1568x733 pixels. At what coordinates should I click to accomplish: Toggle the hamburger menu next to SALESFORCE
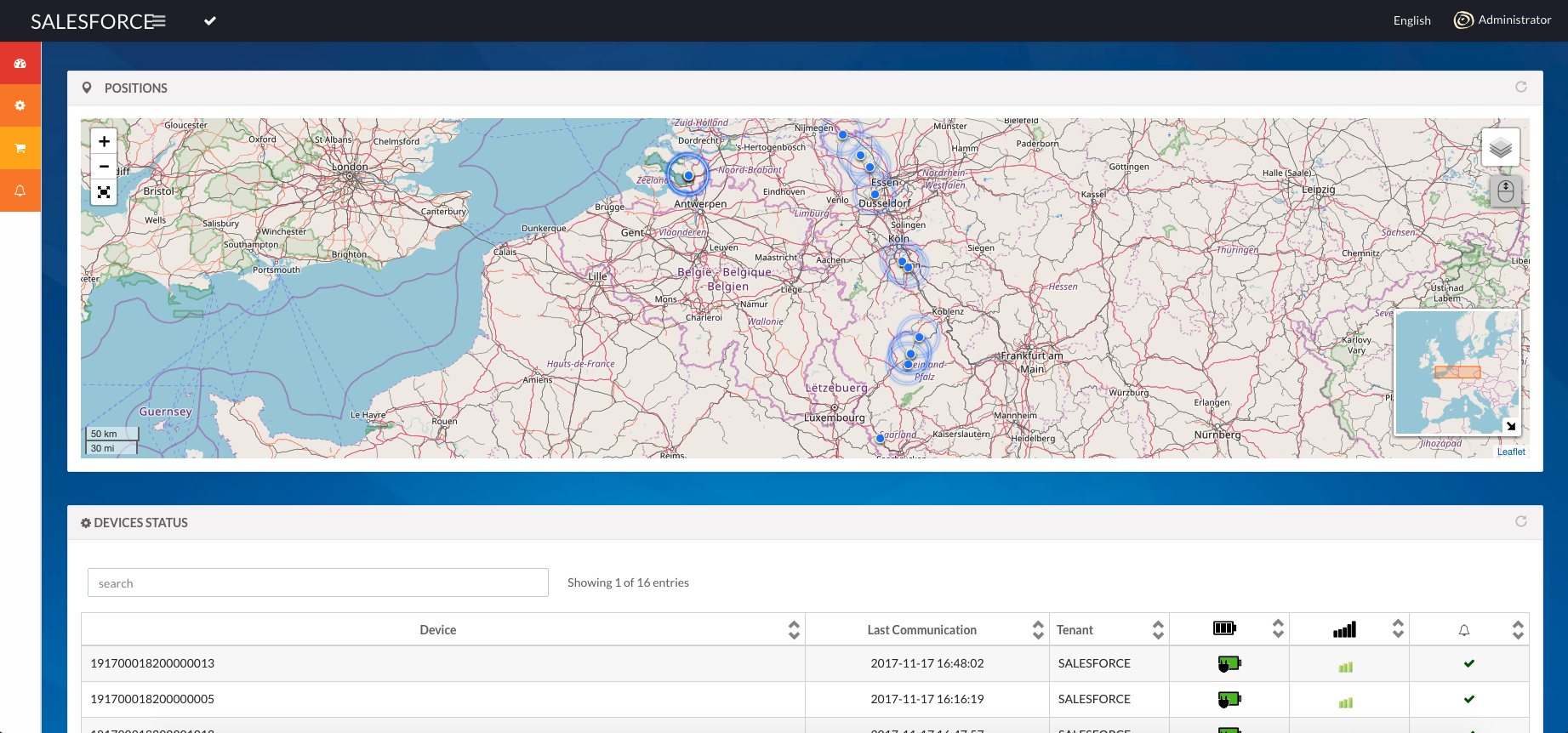click(x=158, y=21)
